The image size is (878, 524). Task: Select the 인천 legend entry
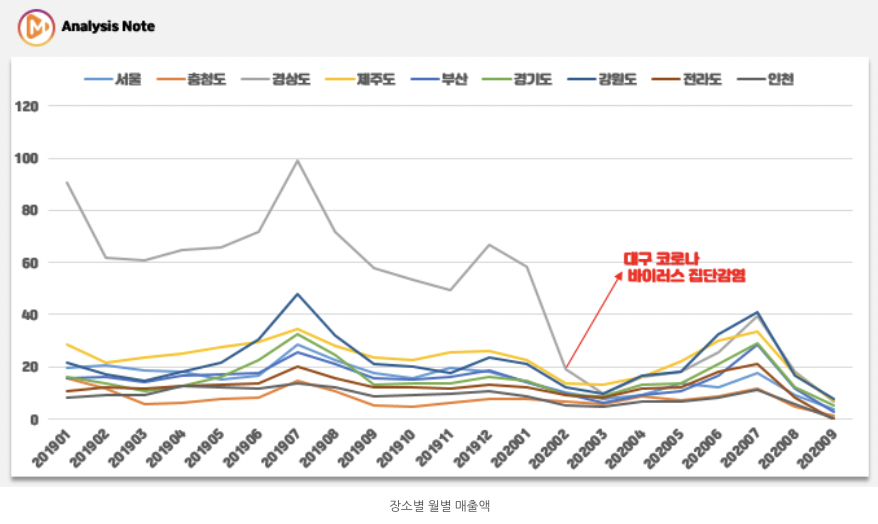pyautogui.click(x=765, y=79)
